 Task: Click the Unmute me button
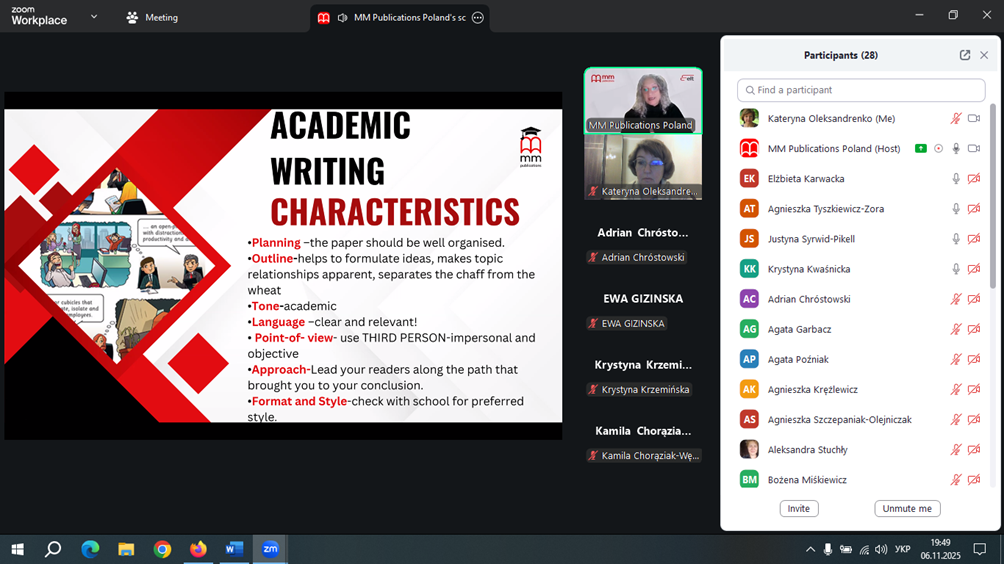pyautogui.click(x=907, y=508)
